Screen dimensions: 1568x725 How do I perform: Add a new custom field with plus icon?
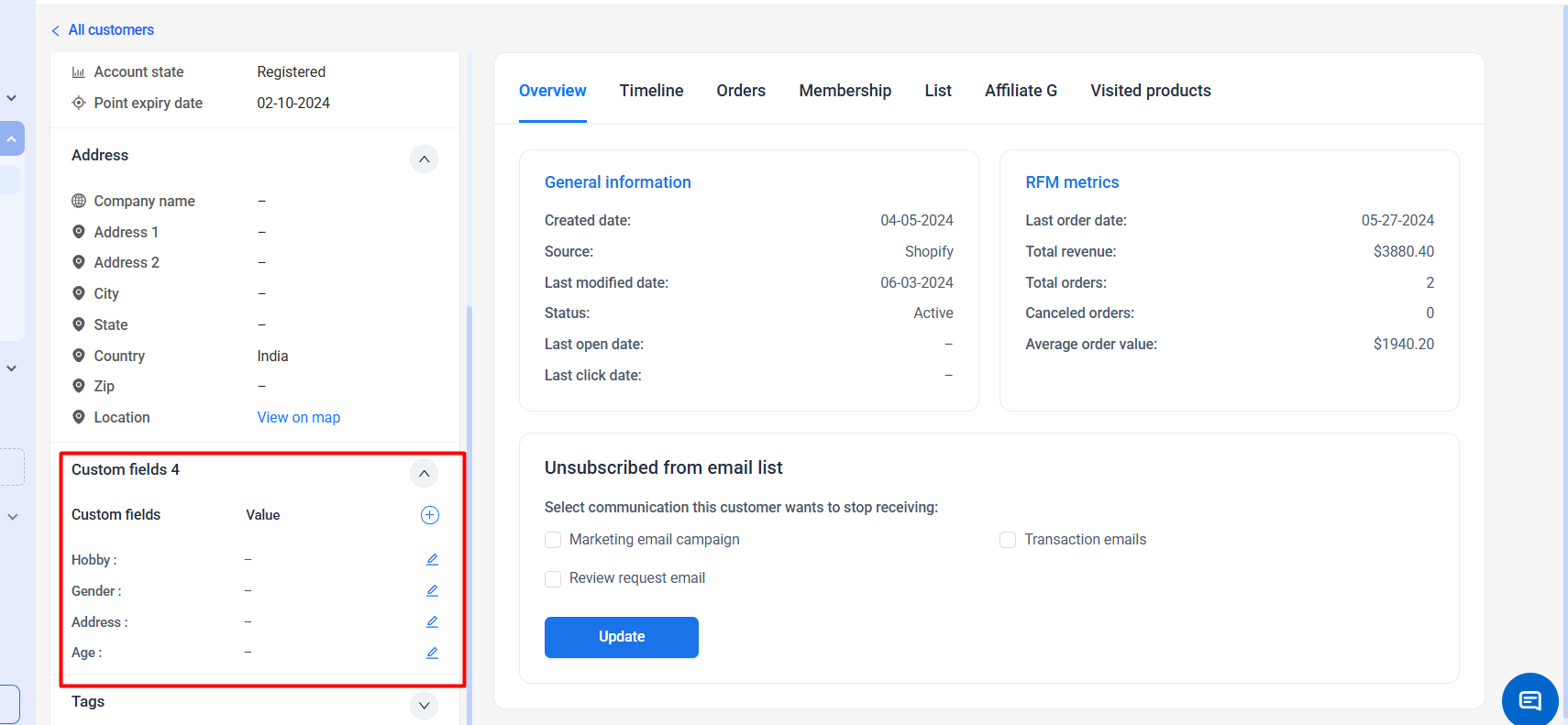[x=429, y=515]
